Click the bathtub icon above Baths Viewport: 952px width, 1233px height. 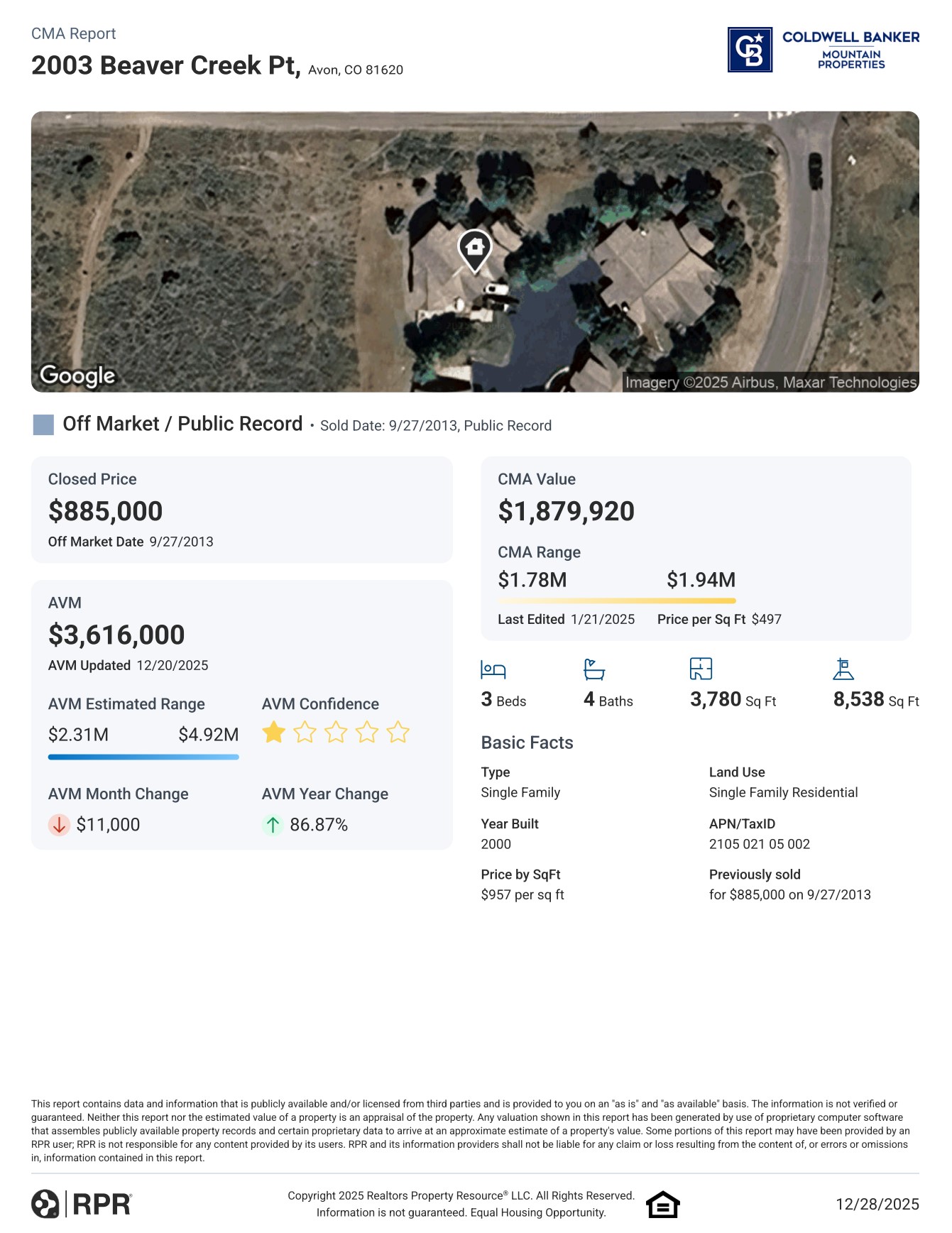pos(594,669)
